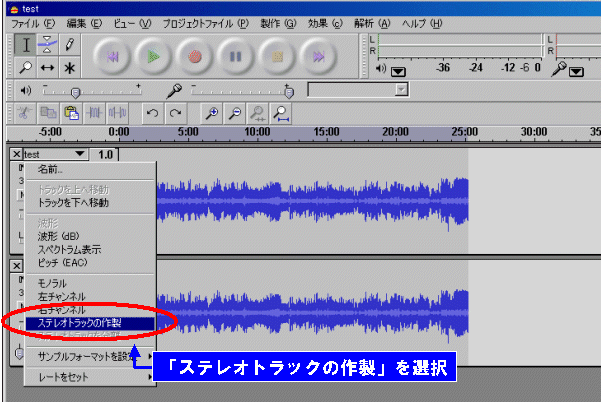Select the Draw pencil tool
This screenshot has height=402, width=601.
tap(69, 45)
